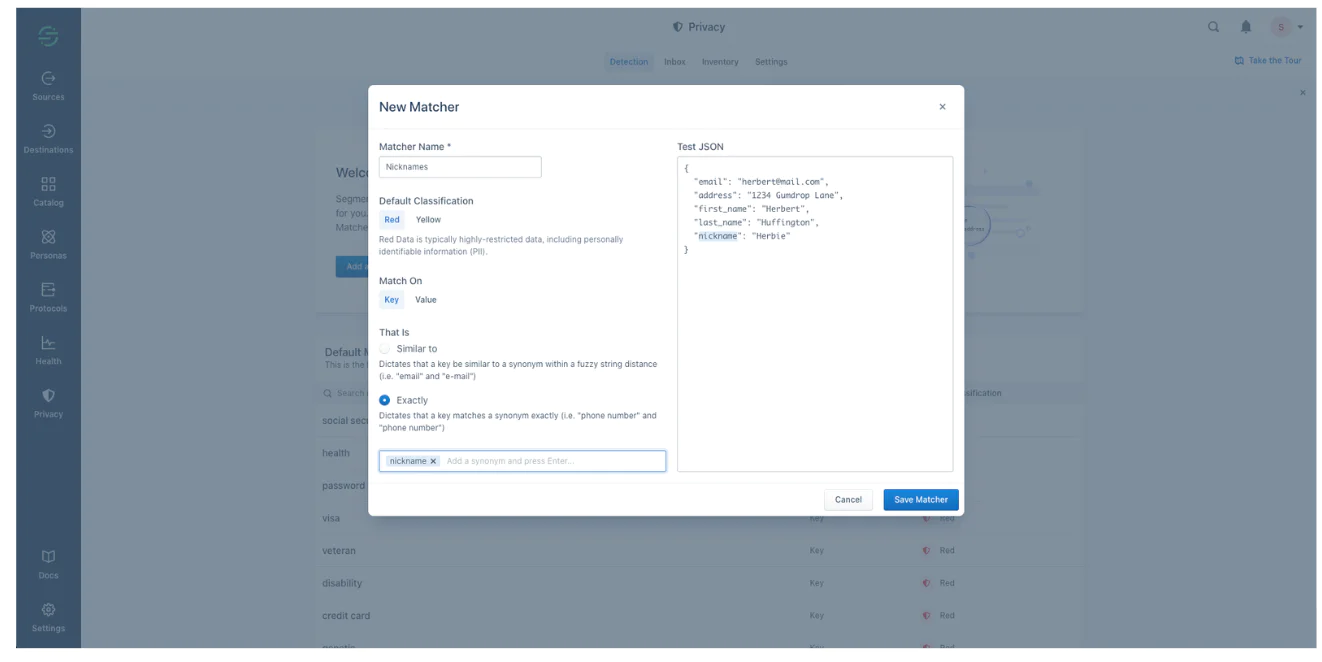Select the Exactly matching option
The width and height of the screenshot is (1322, 662).
384,400
